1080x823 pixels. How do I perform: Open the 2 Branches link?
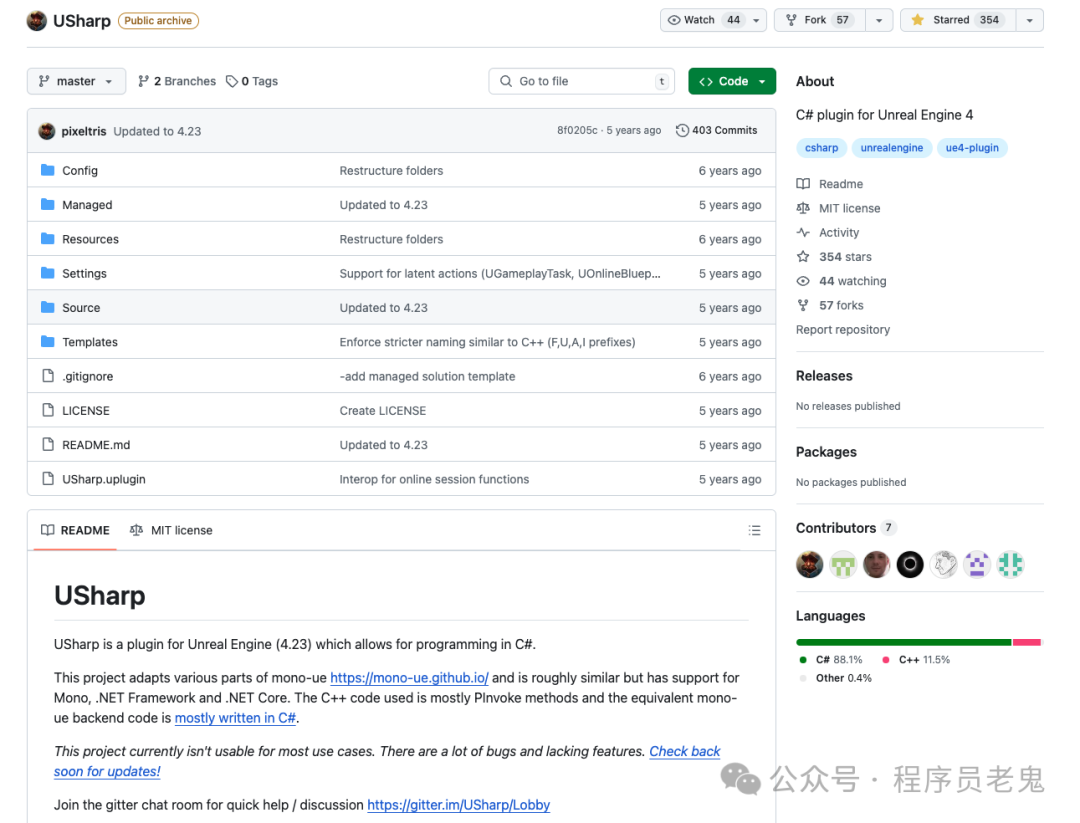pos(177,81)
